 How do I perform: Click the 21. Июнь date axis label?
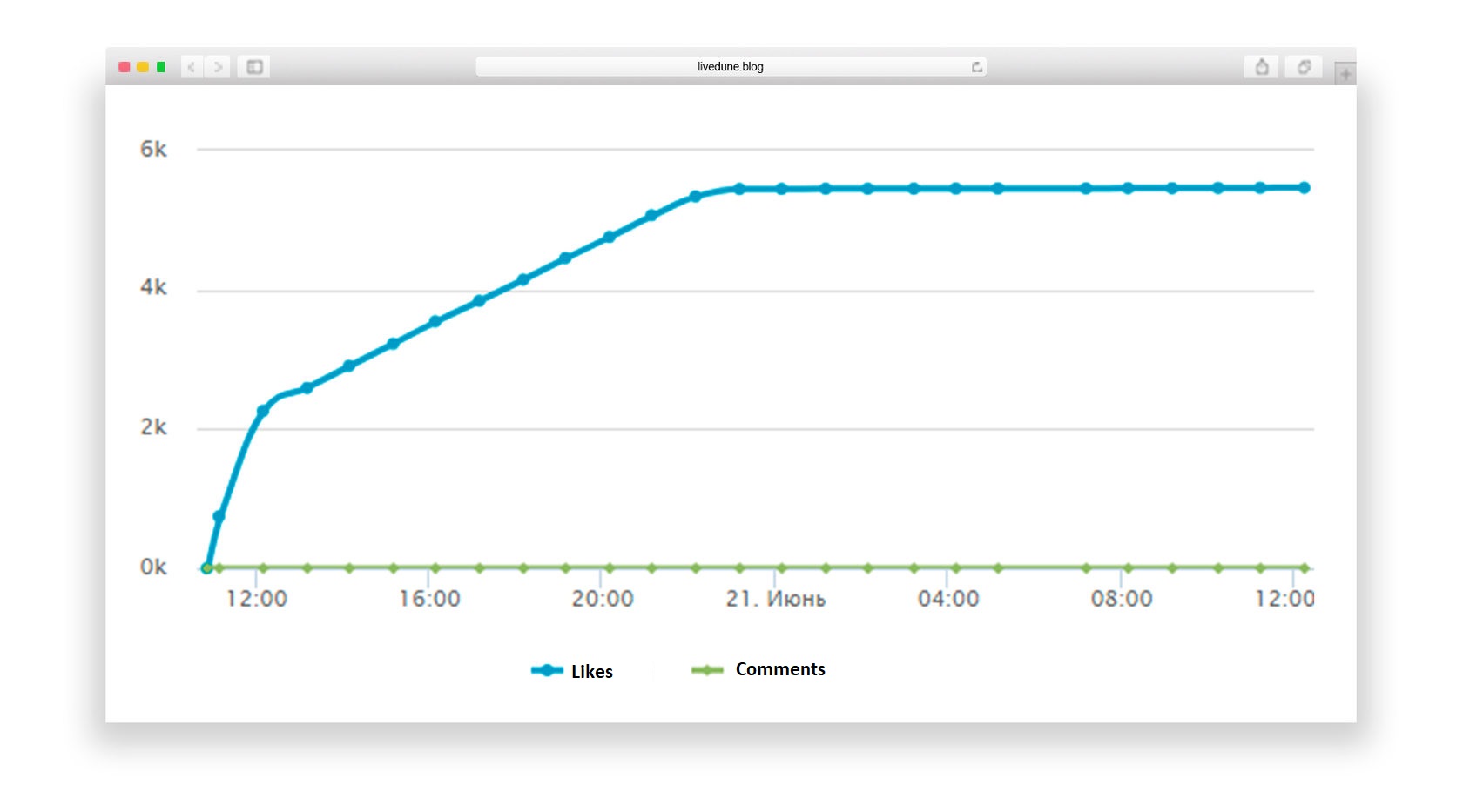pyautogui.click(x=775, y=599)
